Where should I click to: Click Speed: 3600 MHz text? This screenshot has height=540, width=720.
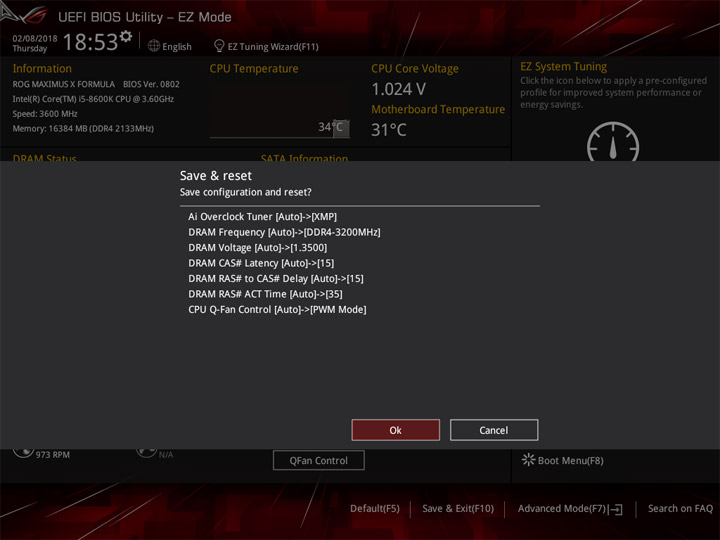(45, 113)
